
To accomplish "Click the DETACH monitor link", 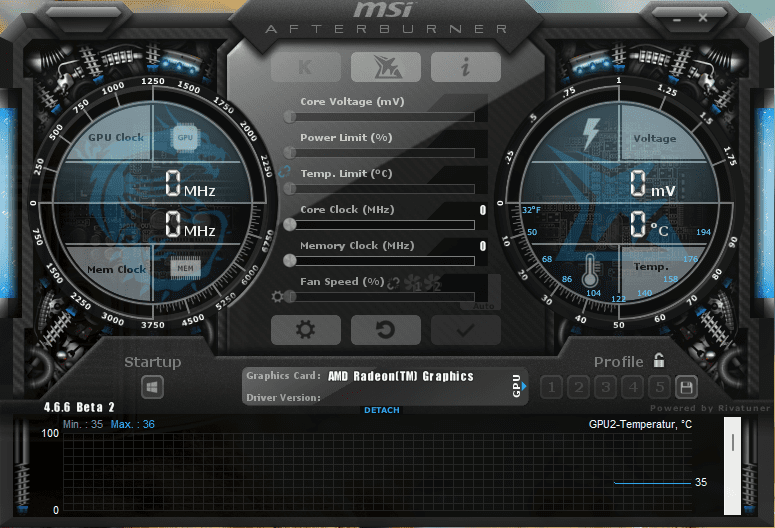I will coord(382,410).
